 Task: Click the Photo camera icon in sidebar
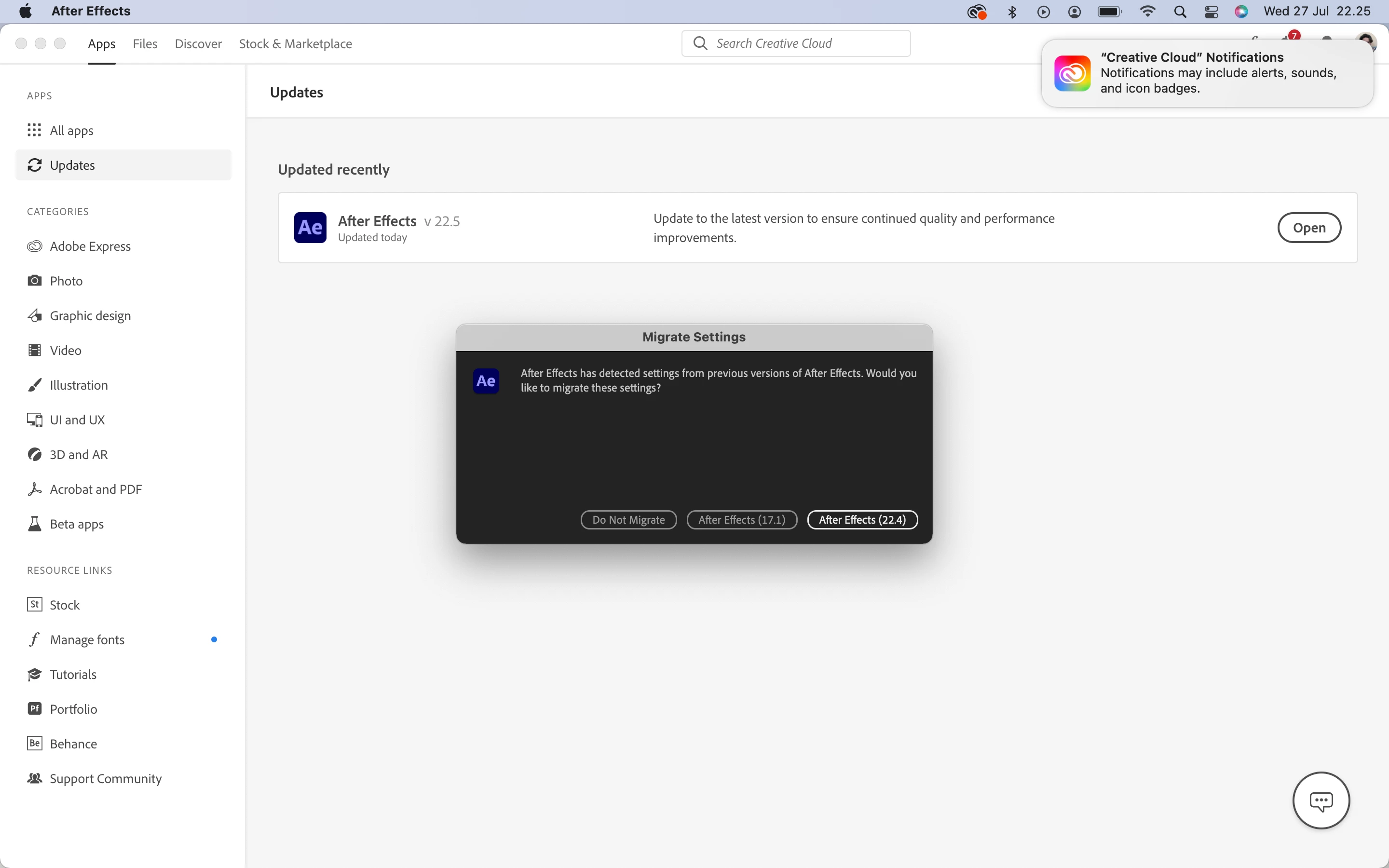pyautogui.click(x=34, y=281)
